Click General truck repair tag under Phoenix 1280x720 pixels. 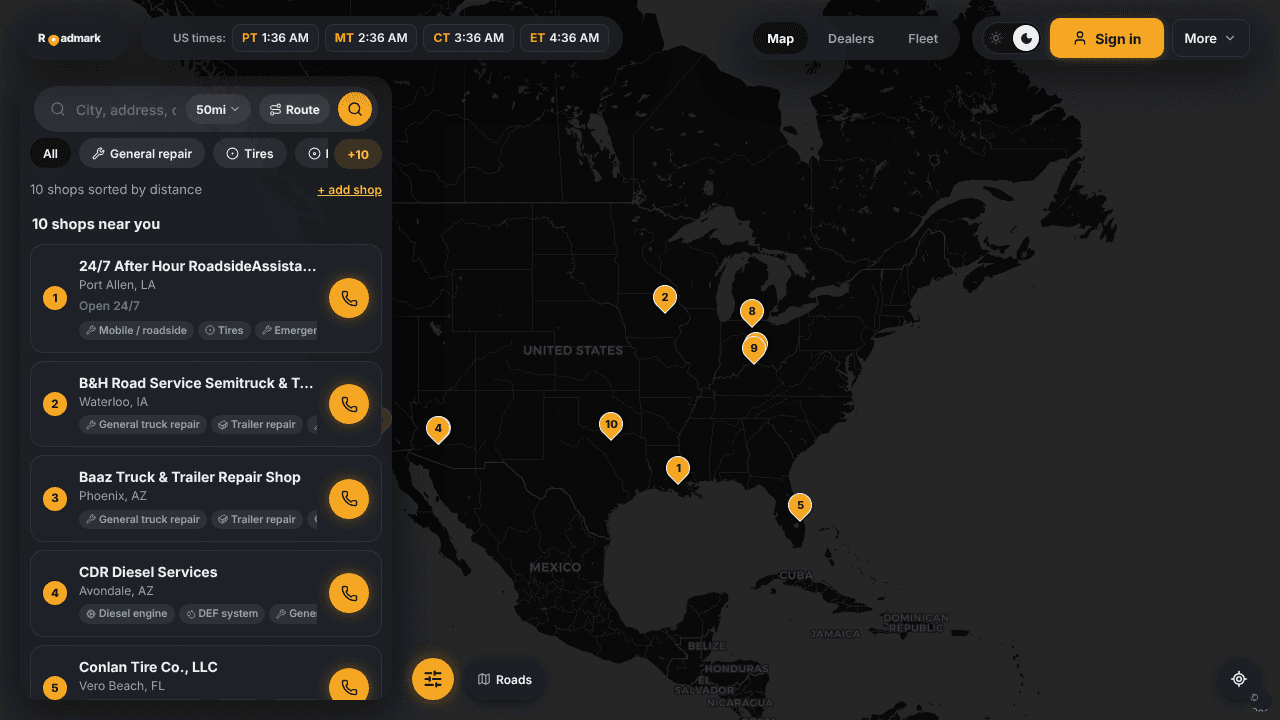(143, 519)
